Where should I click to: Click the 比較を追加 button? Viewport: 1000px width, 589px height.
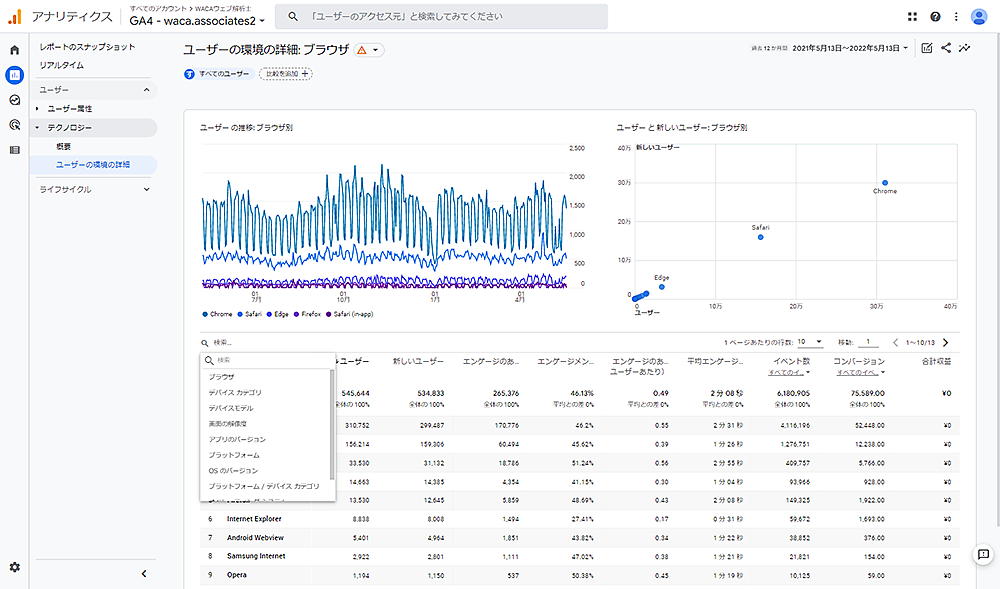286,74
